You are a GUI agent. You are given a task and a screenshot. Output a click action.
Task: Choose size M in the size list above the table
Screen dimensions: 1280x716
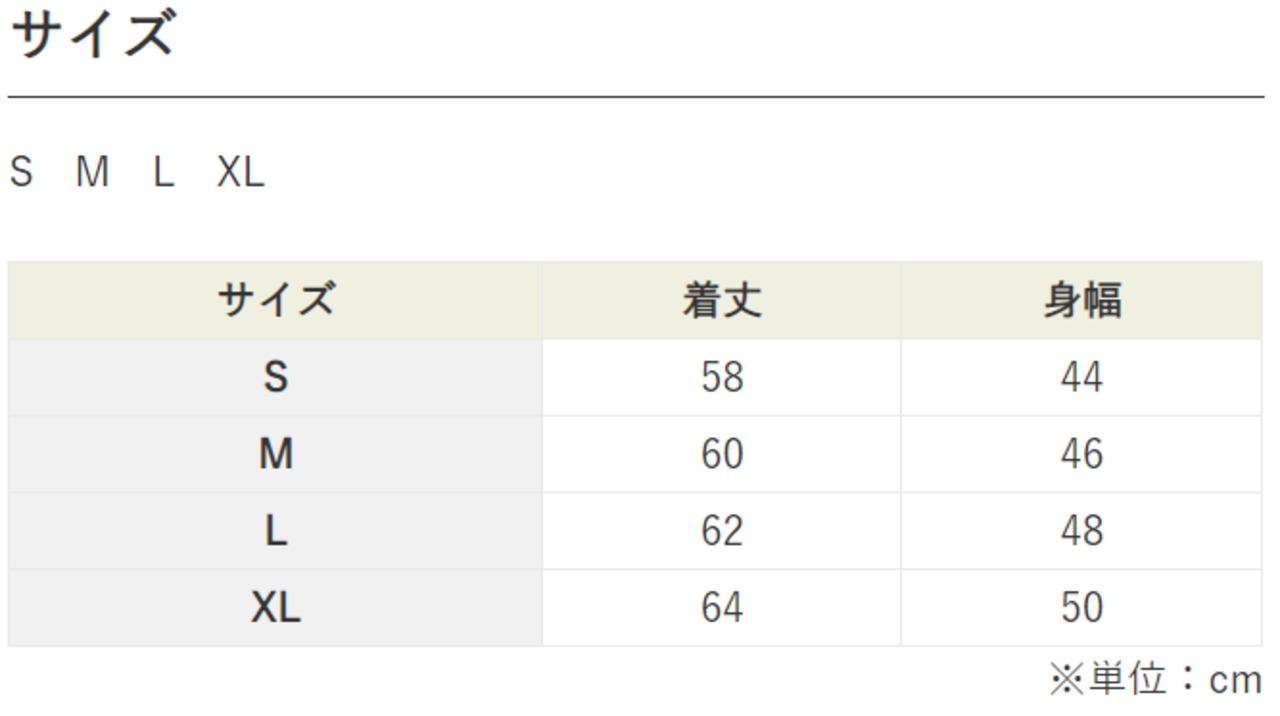[92, 172]
